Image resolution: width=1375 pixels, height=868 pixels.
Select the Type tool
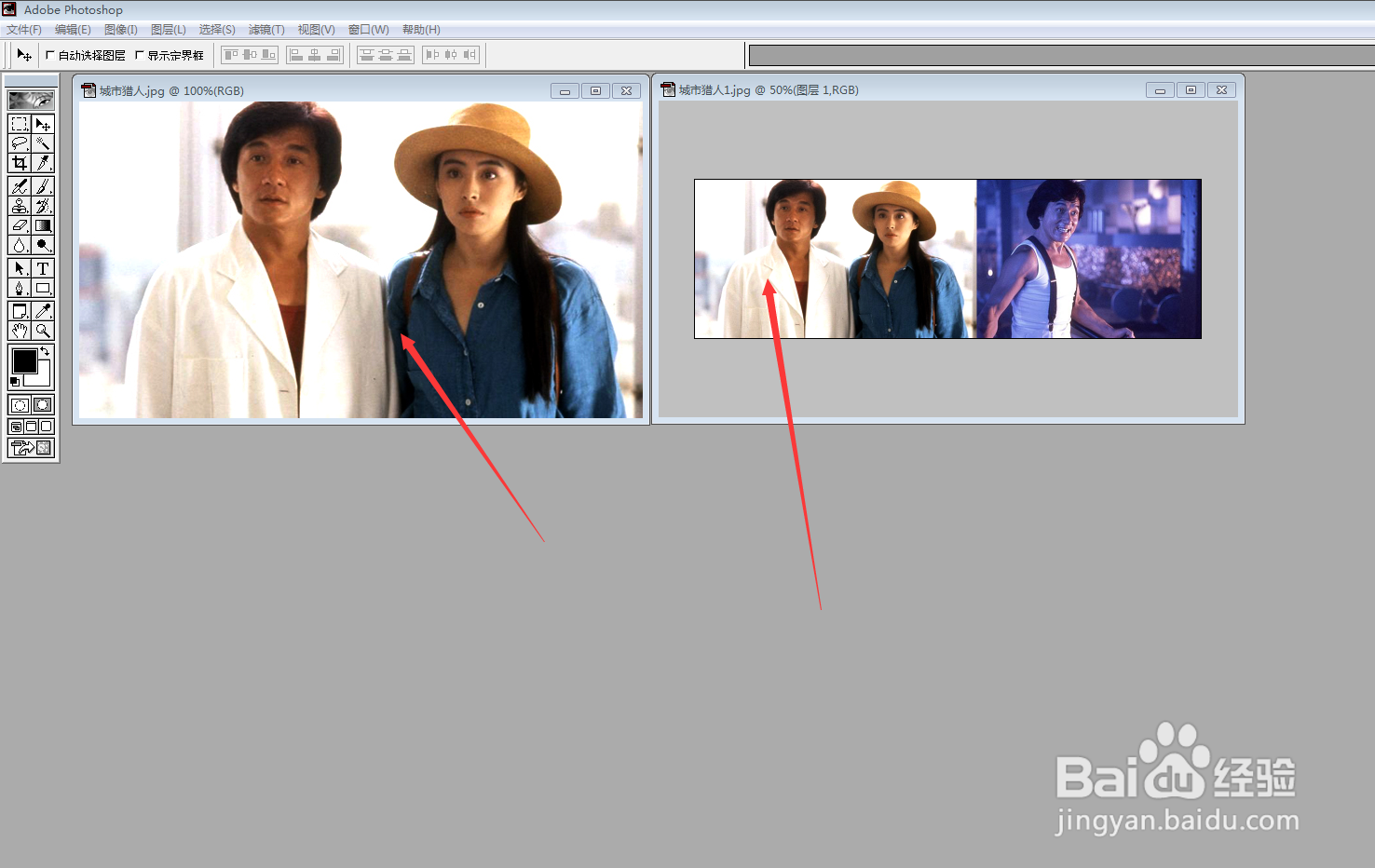[43, 268]
